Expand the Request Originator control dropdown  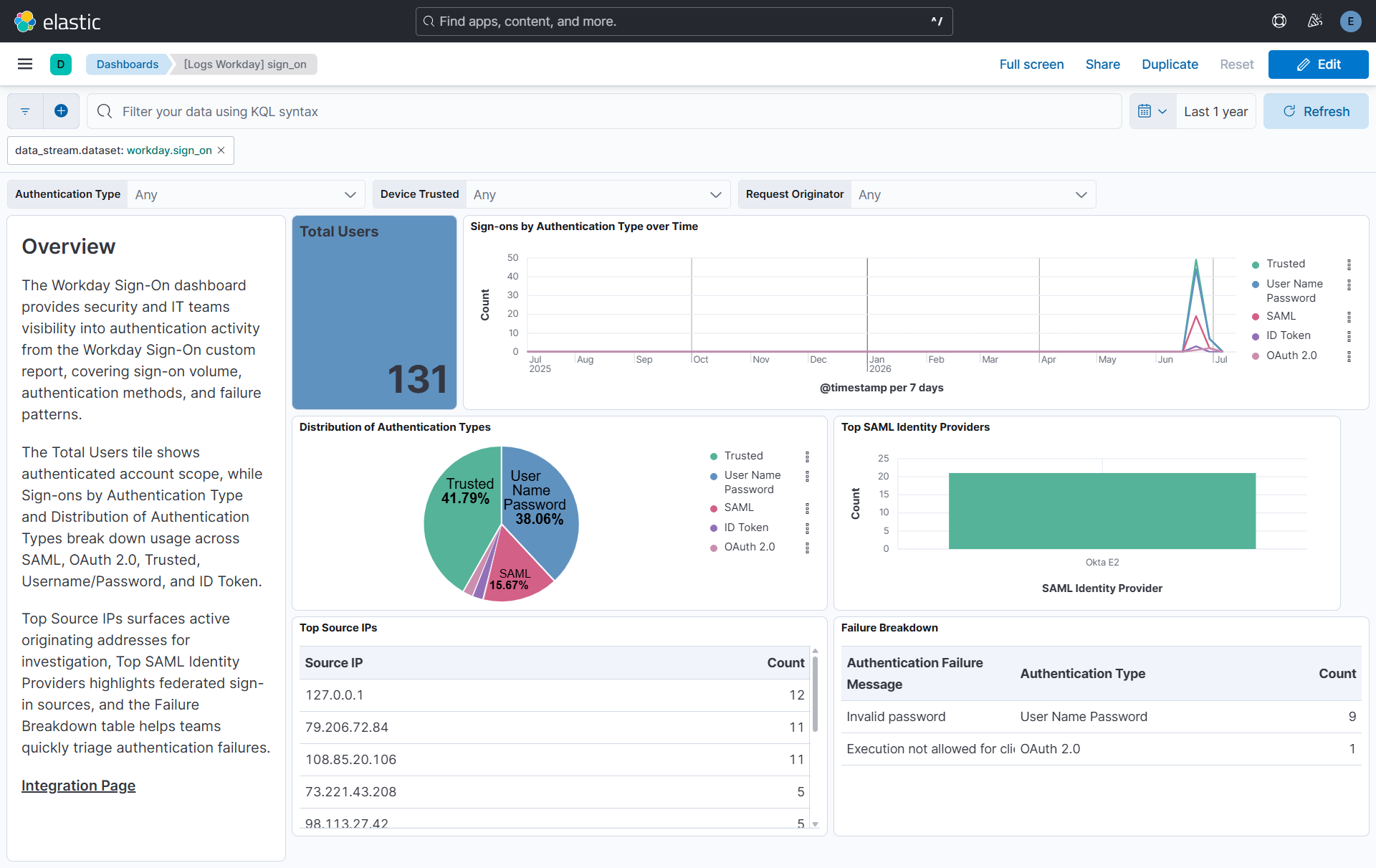973,194
